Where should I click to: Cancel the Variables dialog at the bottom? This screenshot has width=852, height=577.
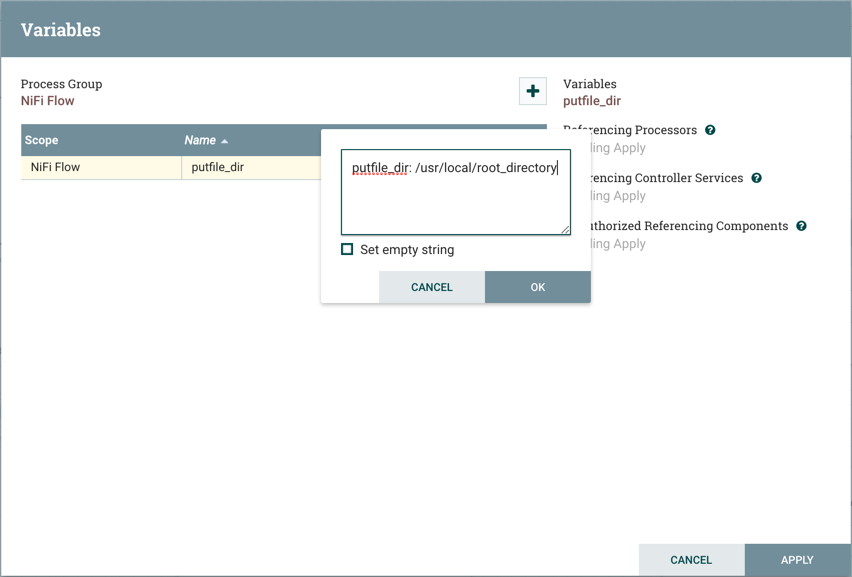pyautogui.click(x=691, y=560)
